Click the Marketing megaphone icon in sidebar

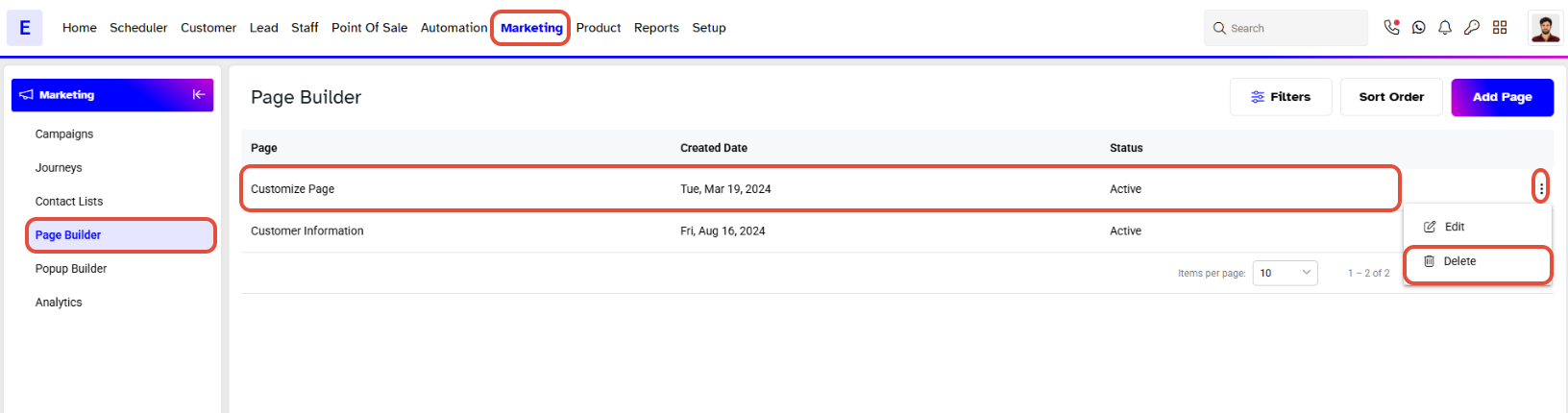click(27, 95)
